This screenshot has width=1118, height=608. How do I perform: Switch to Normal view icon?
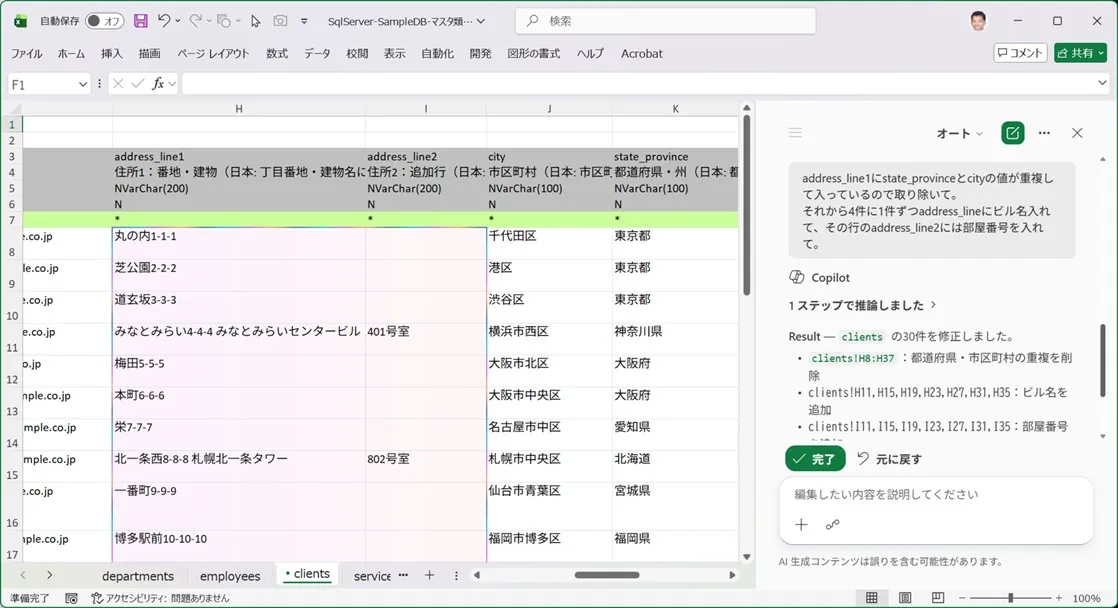(x=871, y=598)
